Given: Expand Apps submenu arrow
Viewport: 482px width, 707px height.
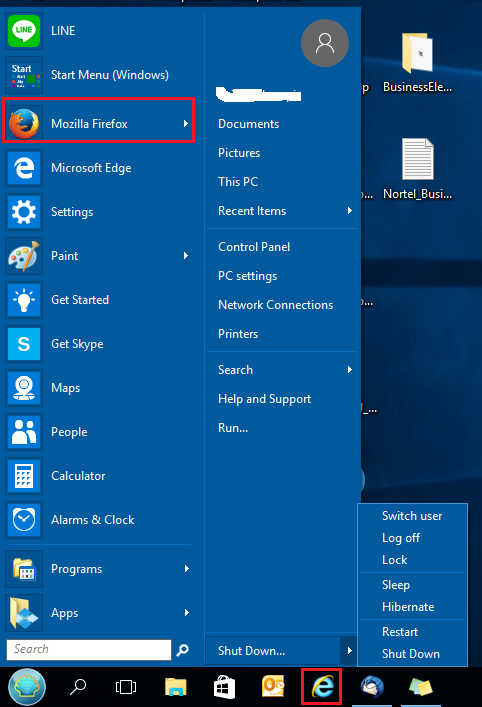Looking at the screenshot, I should point(186,613).
